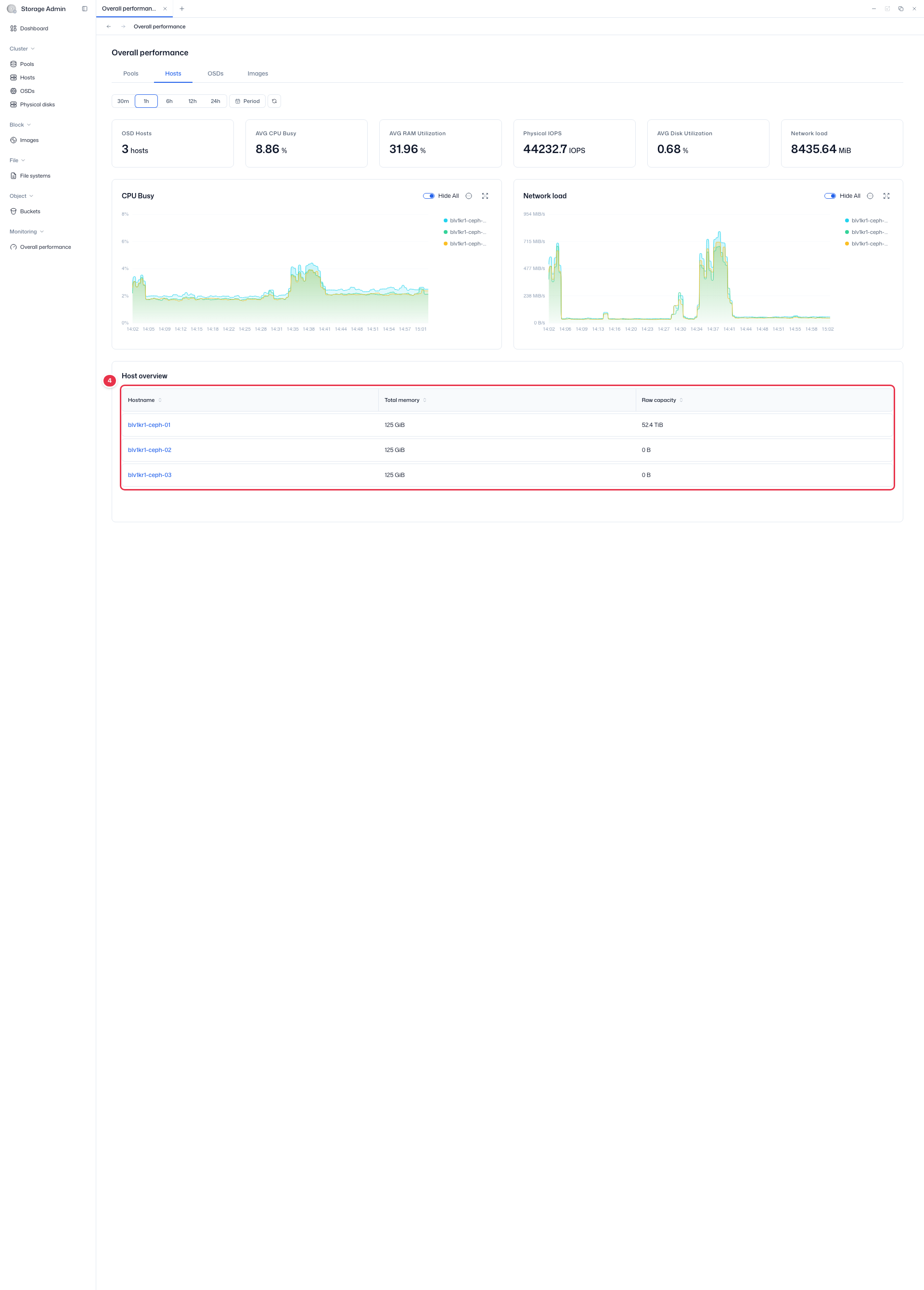Collapse the Monitoring section
The height and width of the screenshot is (1290, 924).
(x=26, y=232)
